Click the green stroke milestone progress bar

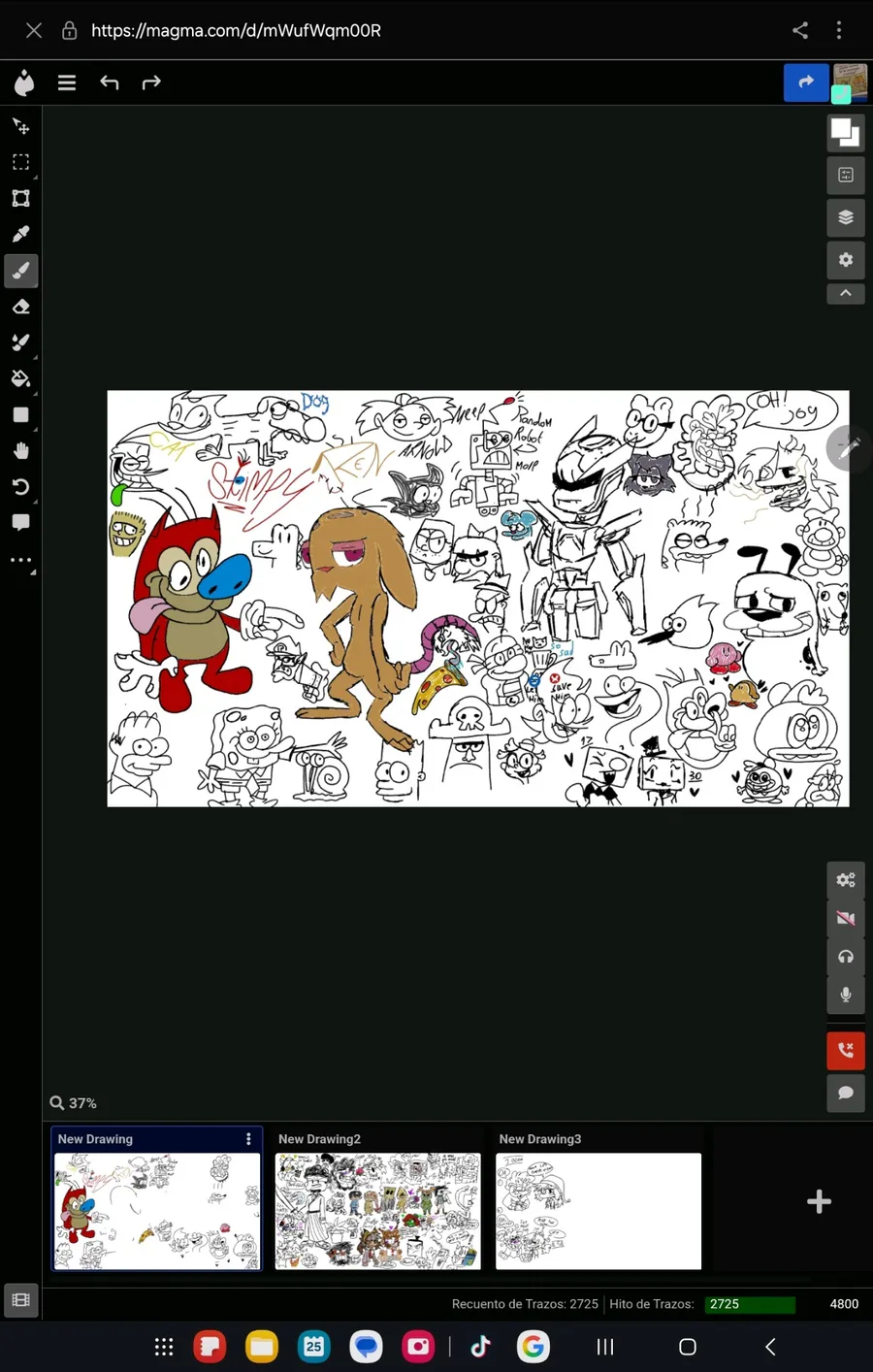click(x=750, y=1304)
